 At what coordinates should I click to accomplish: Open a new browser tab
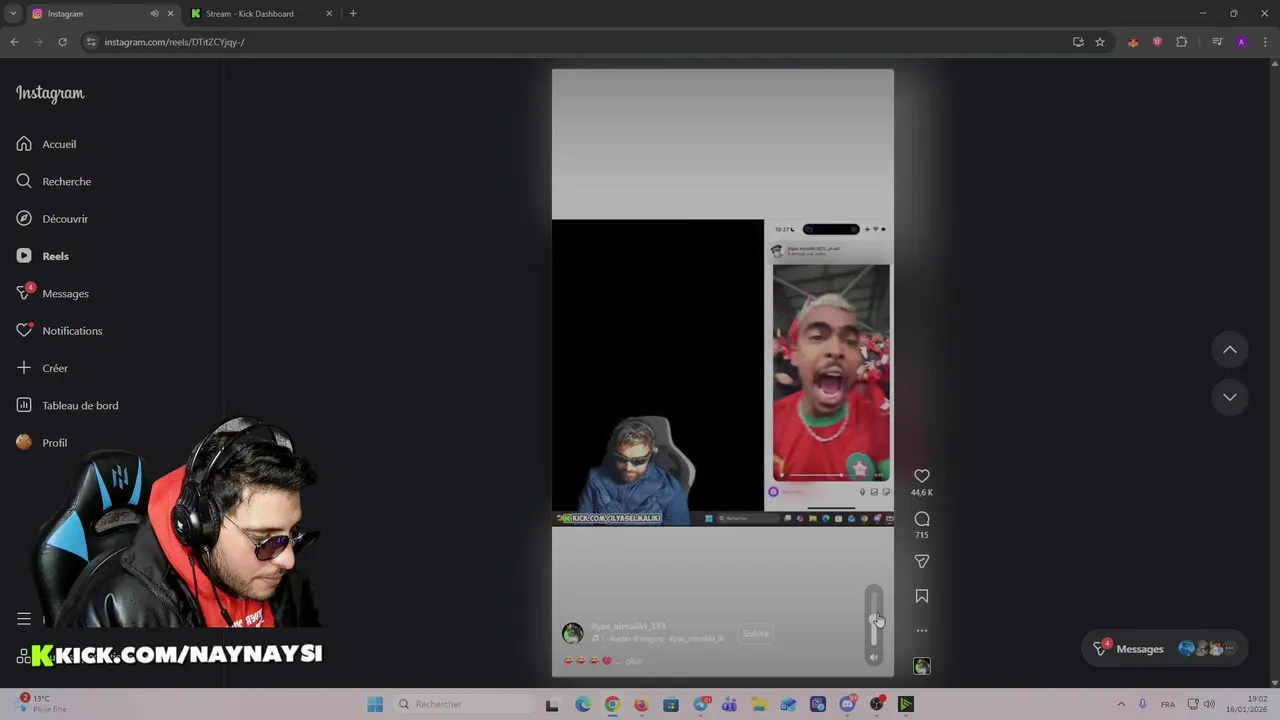(x=353, y=14)
